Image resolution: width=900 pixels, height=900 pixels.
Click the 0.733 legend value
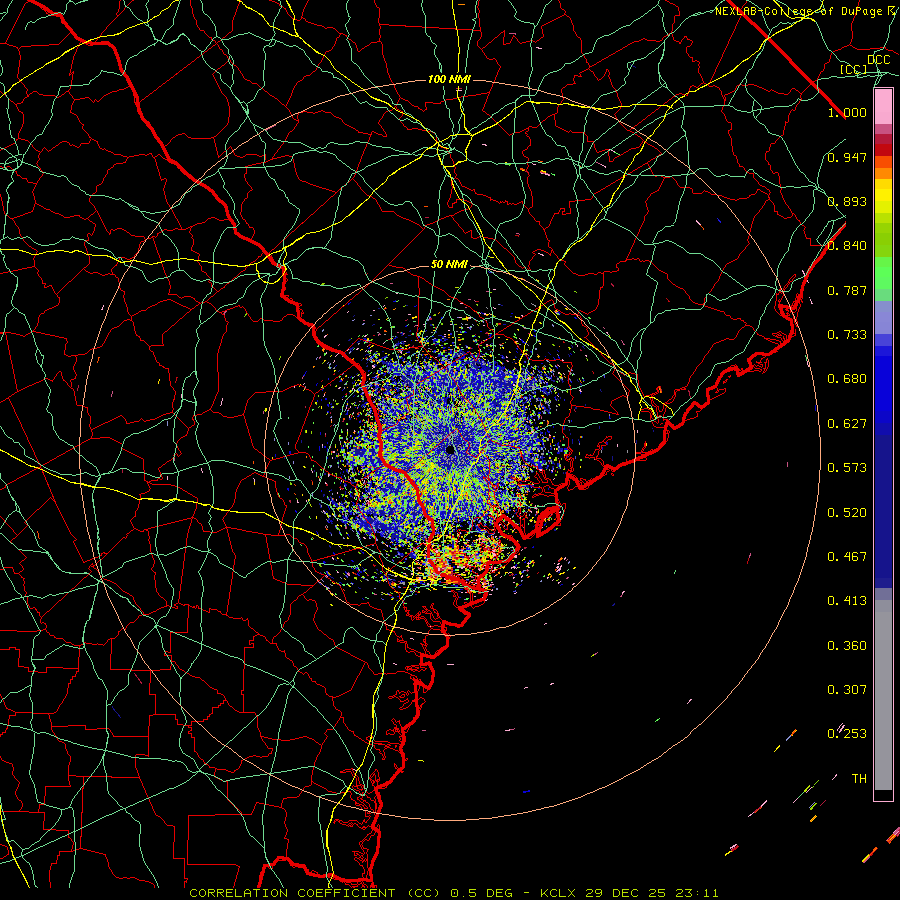point(847,335)
